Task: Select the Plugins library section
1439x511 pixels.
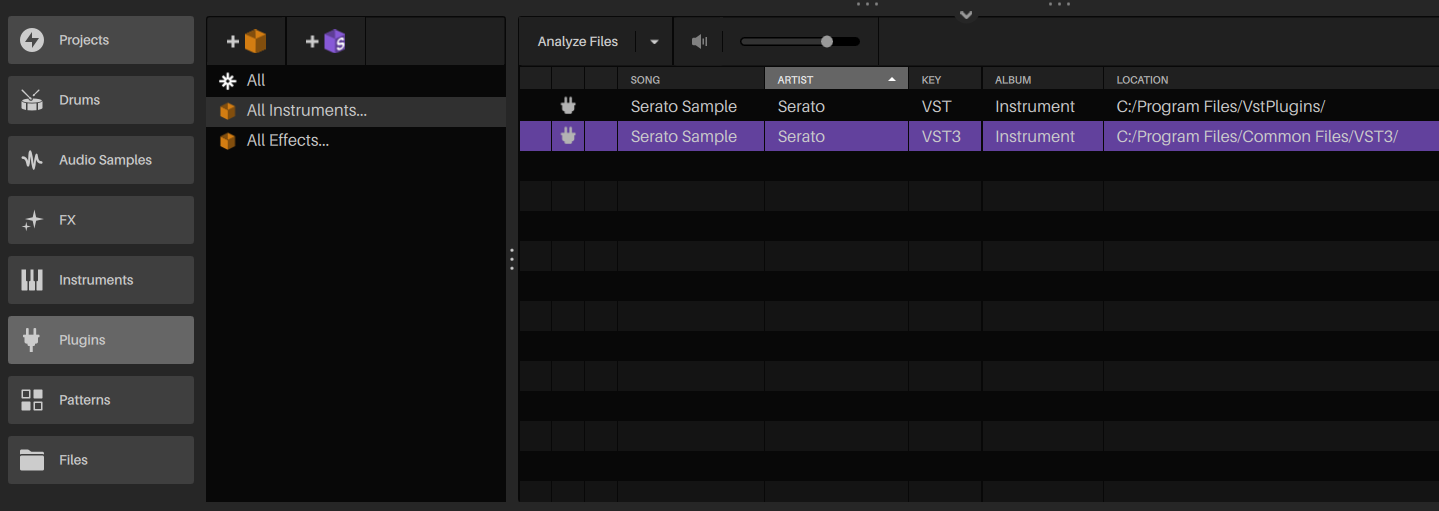Action: (x=101, y=340)
